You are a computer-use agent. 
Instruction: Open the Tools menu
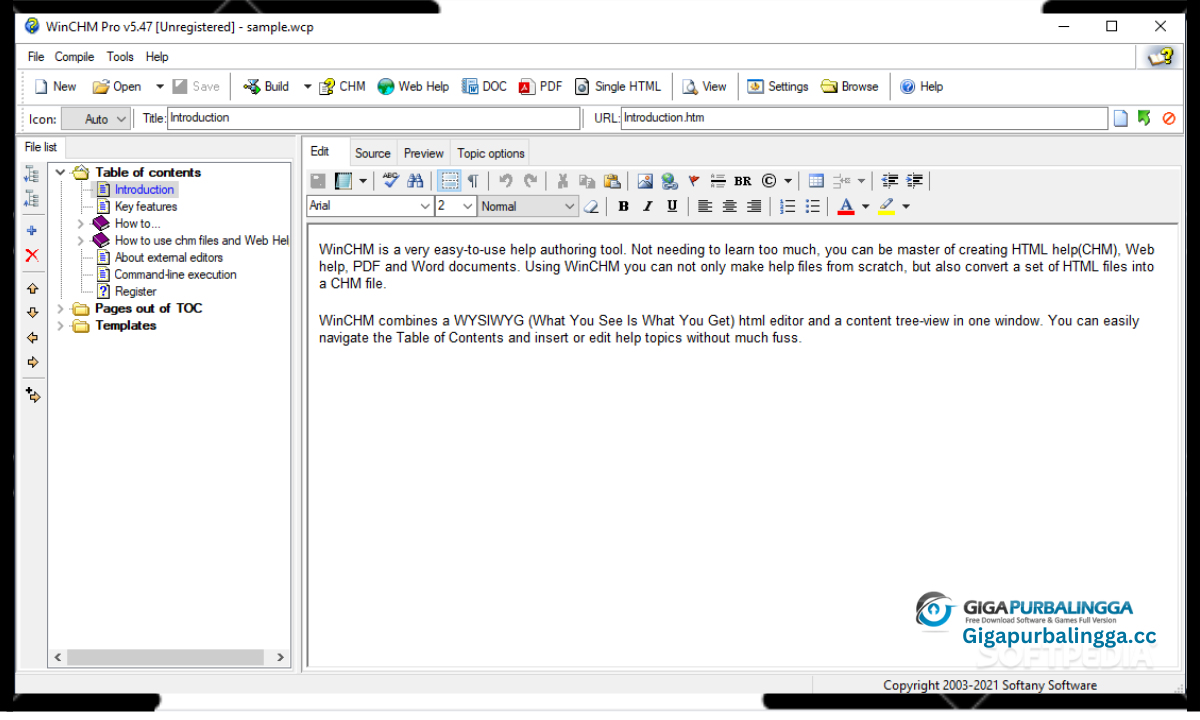click(120, 57)
